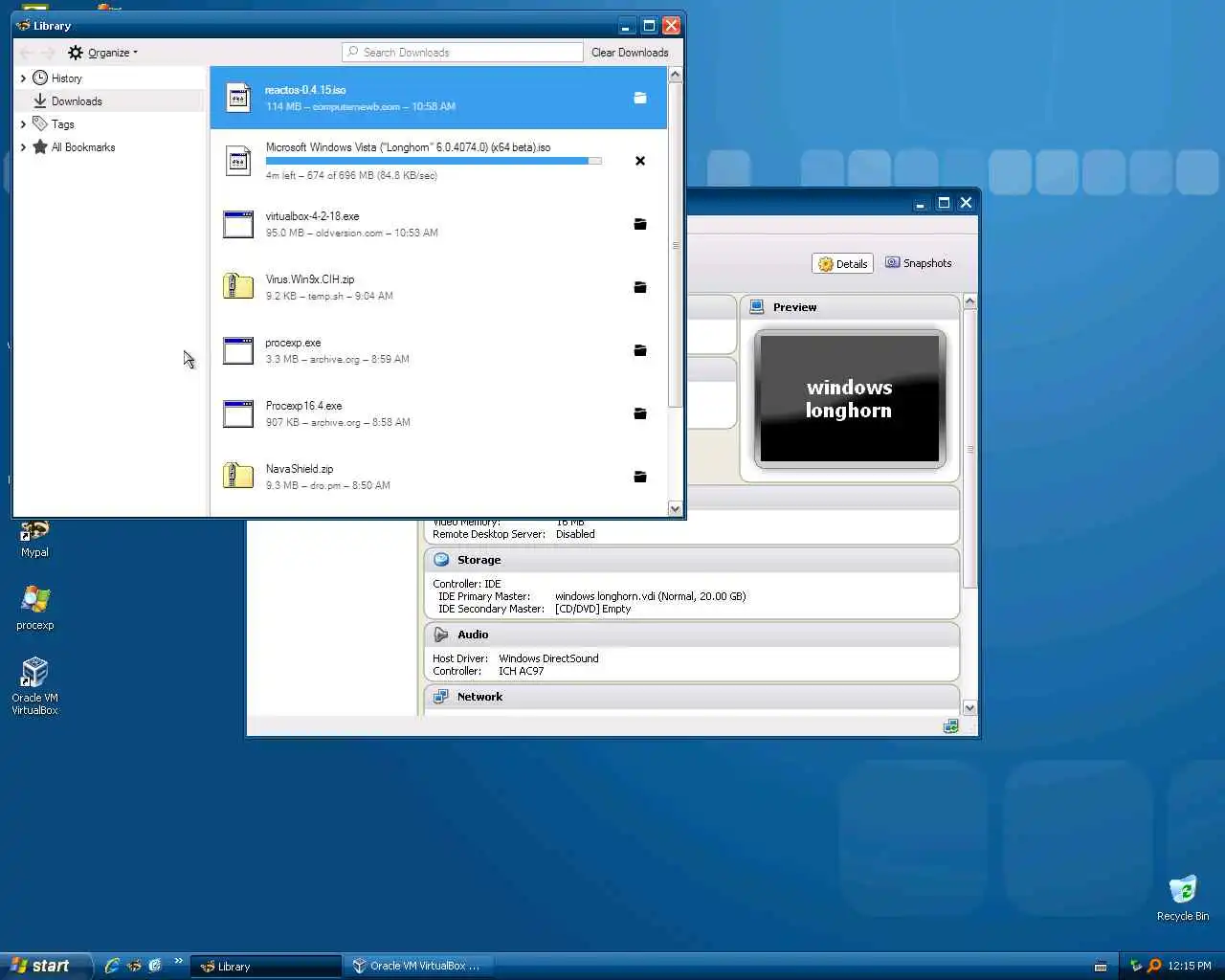Click the Longhorn iso file icon
The image size is (1225, 980).
[238, 161]
